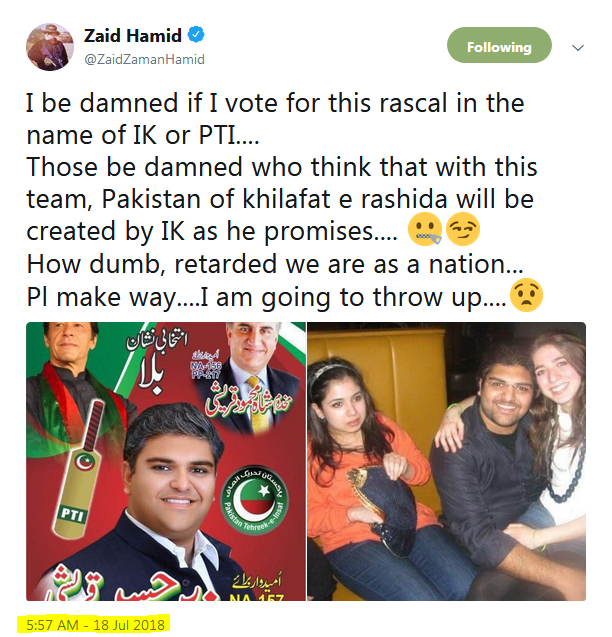Open the Zaid Hamid display name
612x637 pixels.
[x=133, y=36]
